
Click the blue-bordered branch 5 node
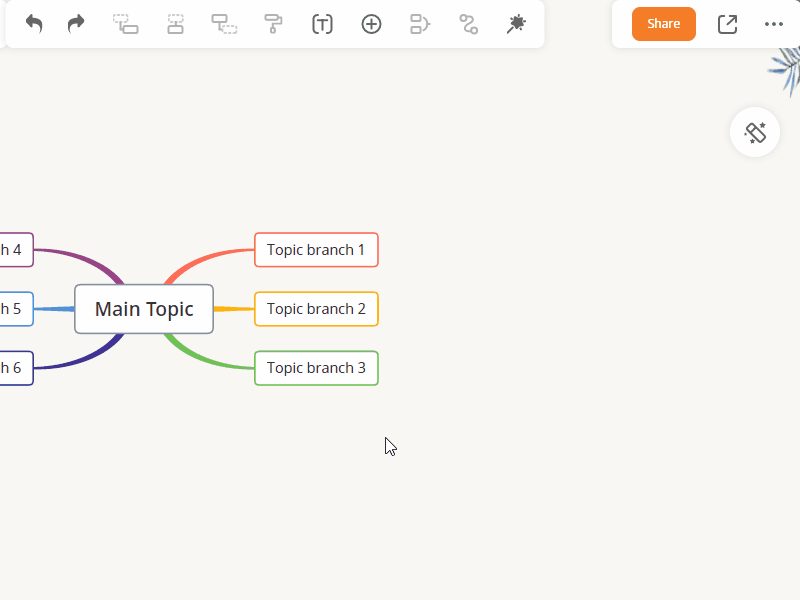point(15,309)
